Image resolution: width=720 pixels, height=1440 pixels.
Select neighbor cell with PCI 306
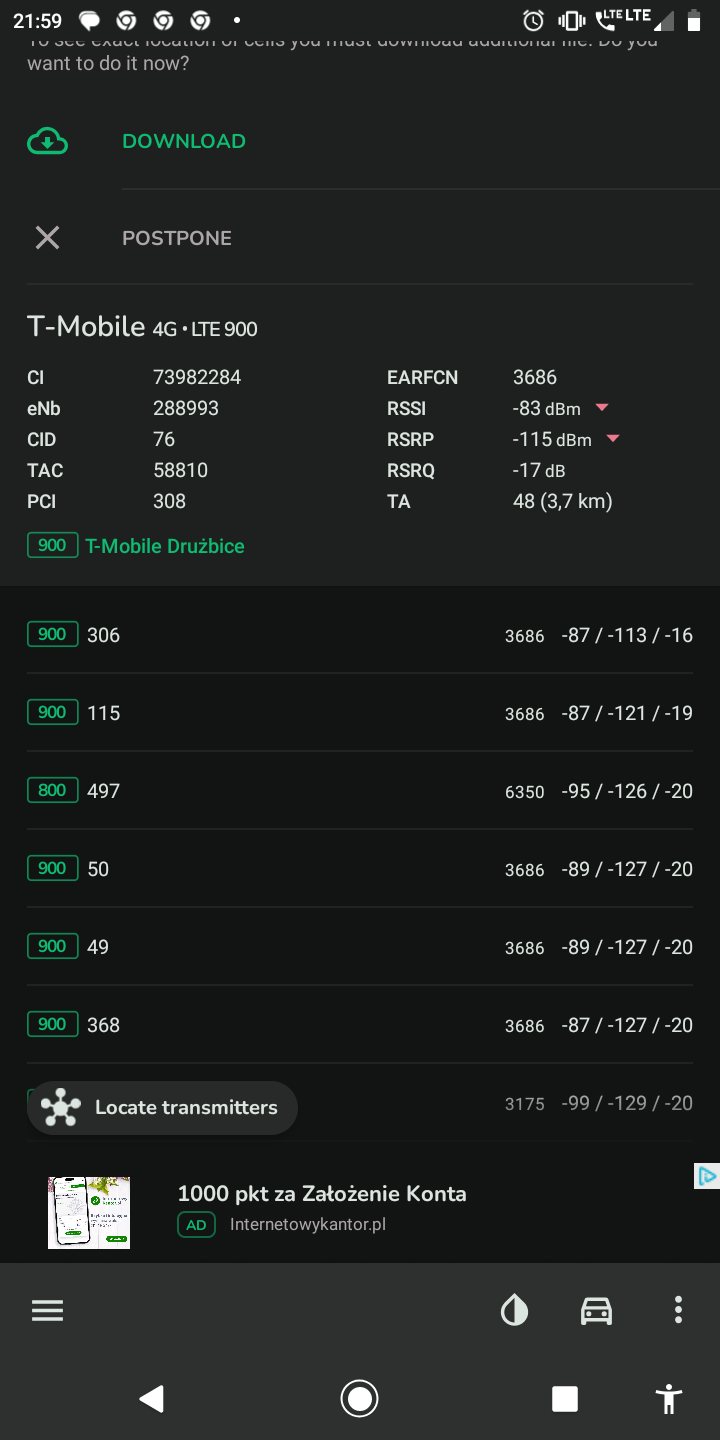360,635
